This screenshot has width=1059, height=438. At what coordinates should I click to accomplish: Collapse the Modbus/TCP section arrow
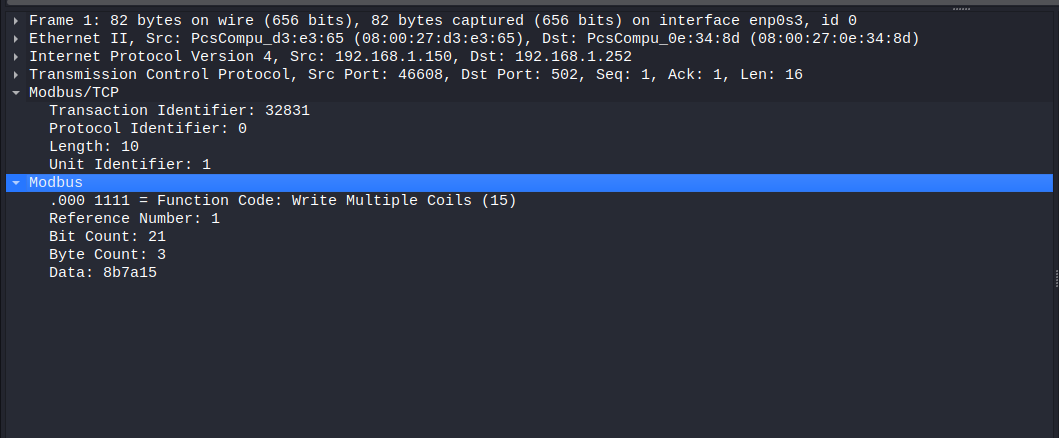[x=16, y=92]
